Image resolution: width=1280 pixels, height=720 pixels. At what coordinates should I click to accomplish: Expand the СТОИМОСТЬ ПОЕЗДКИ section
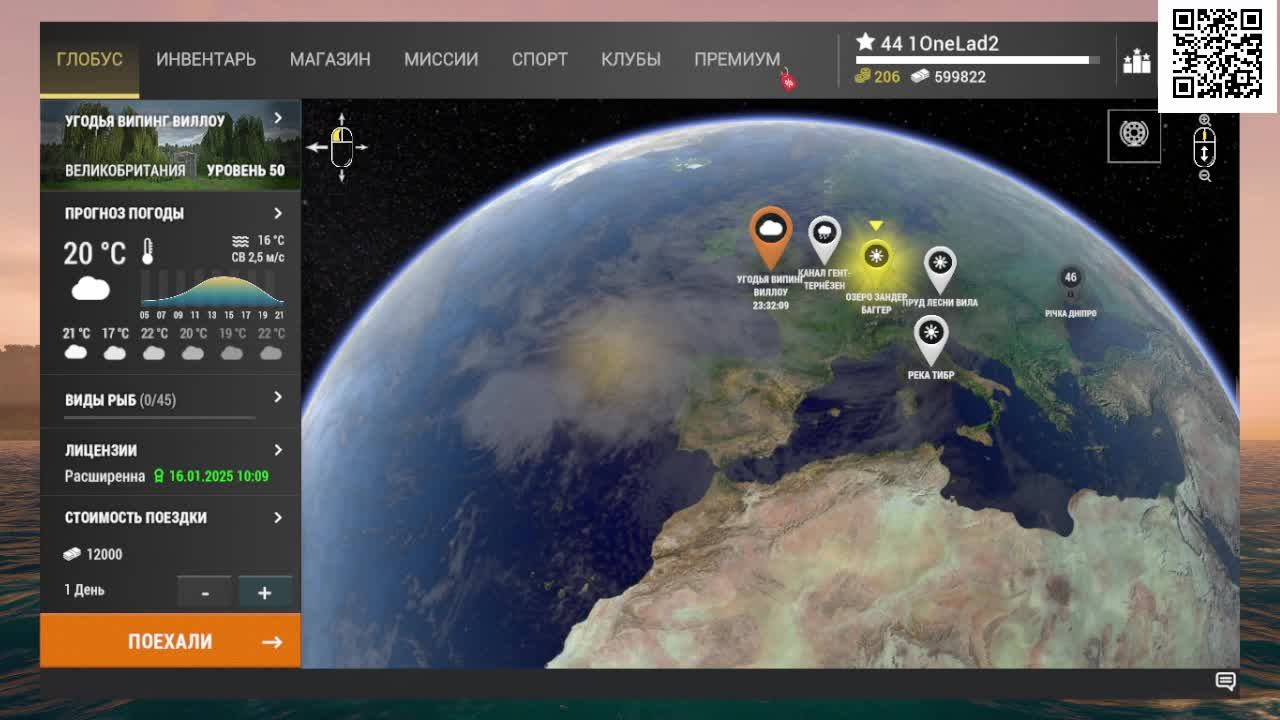point(278,517)
